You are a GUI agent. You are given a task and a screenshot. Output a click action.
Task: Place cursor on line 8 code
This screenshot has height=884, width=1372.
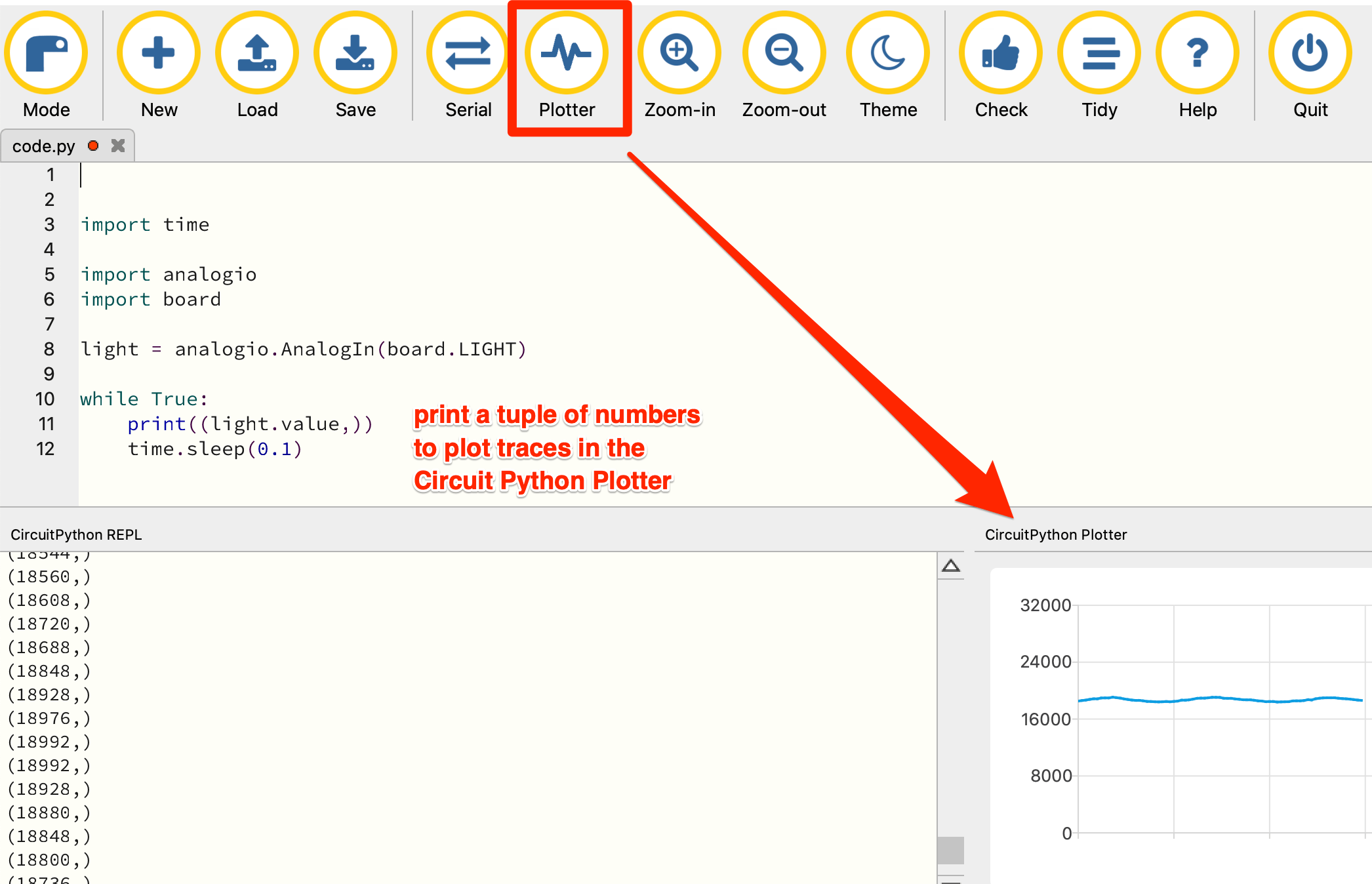(303, 350)
